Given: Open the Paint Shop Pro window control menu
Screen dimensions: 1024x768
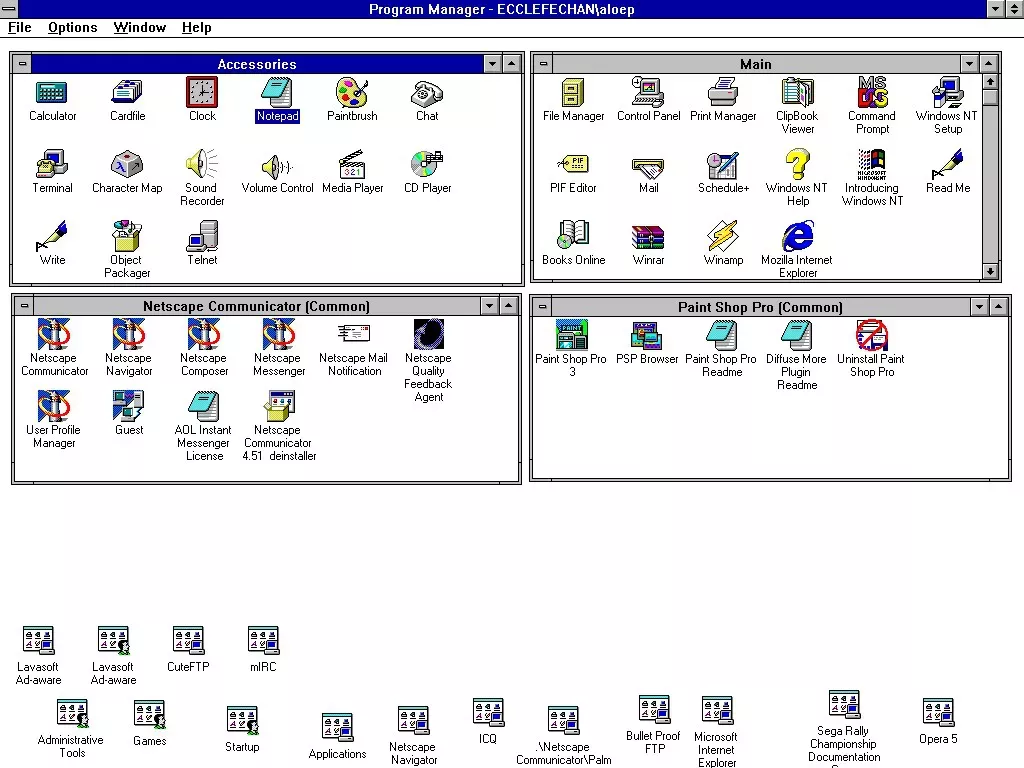Looking at the screenshot, I should (542, 307).
